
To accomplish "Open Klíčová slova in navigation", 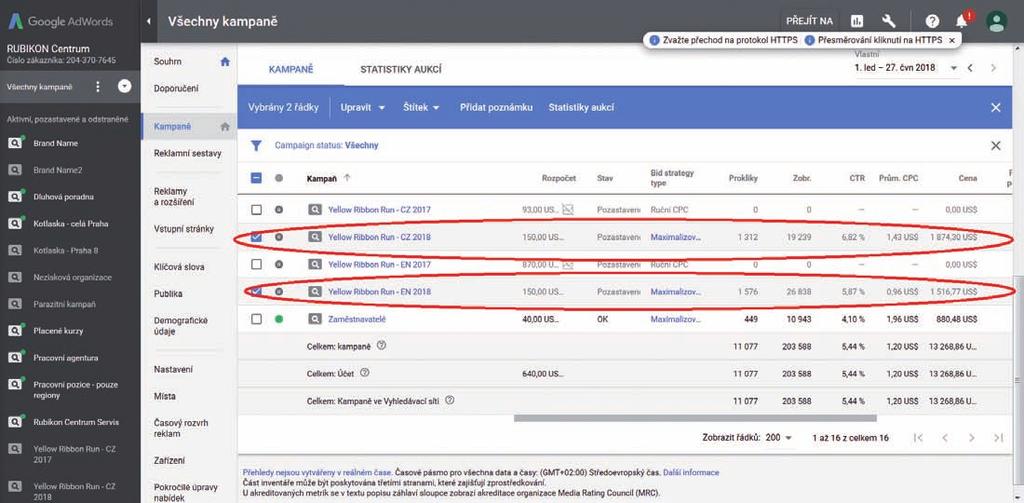I will point(179,267).
